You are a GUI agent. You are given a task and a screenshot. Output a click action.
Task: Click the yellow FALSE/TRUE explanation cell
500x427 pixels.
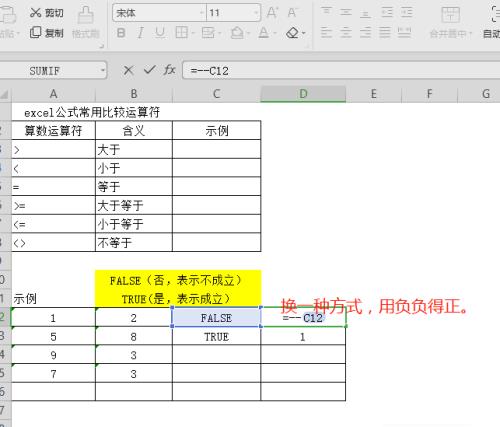coord(178,289)
